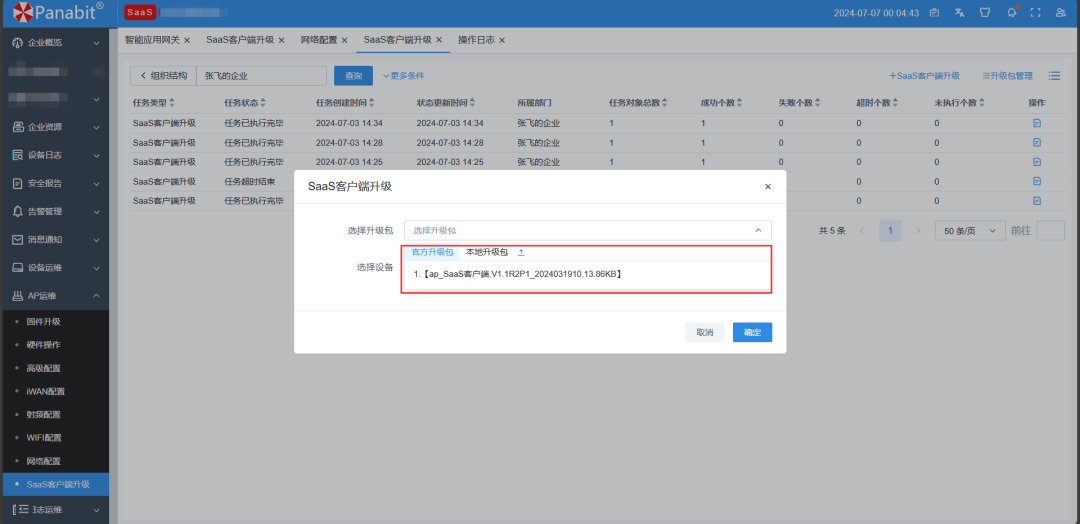This screenshot has width=1080, height=524.
Task: Go to page 1 in pagination
Action: (x=890, y=231)
